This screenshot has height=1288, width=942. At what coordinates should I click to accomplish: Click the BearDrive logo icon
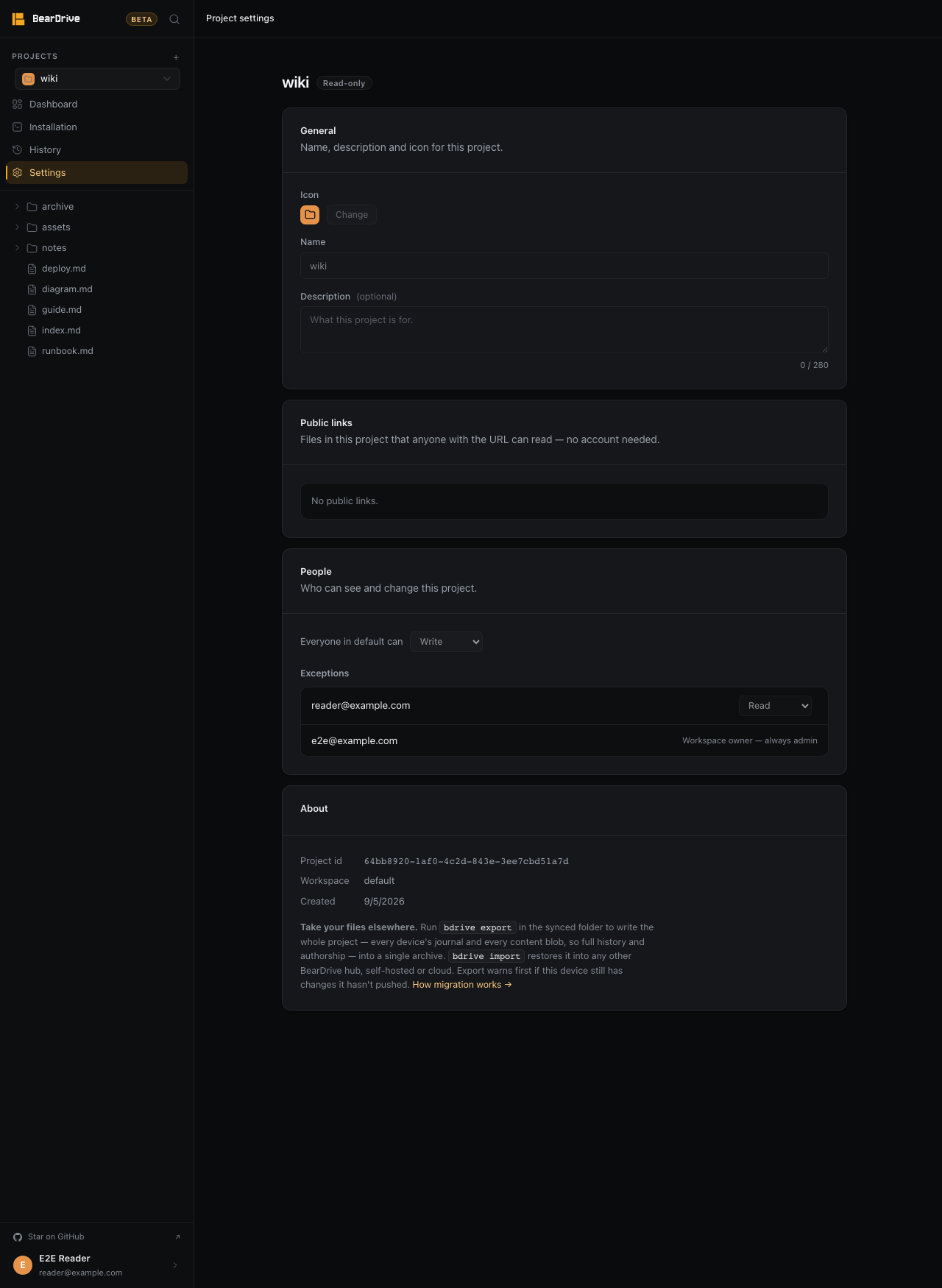click(18, 19)
